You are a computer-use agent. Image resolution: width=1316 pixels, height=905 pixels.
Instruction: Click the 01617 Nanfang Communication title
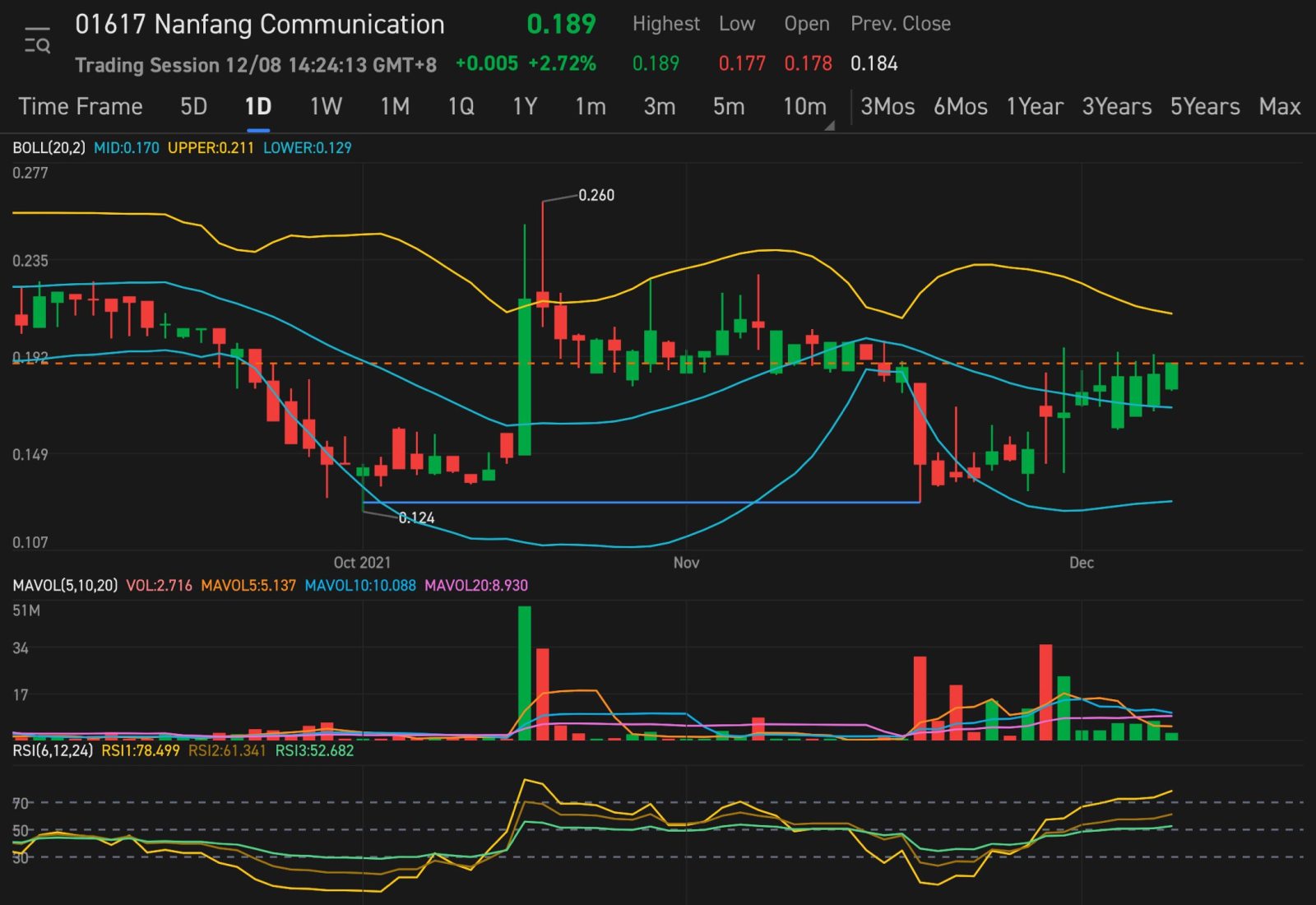[260, 25]
